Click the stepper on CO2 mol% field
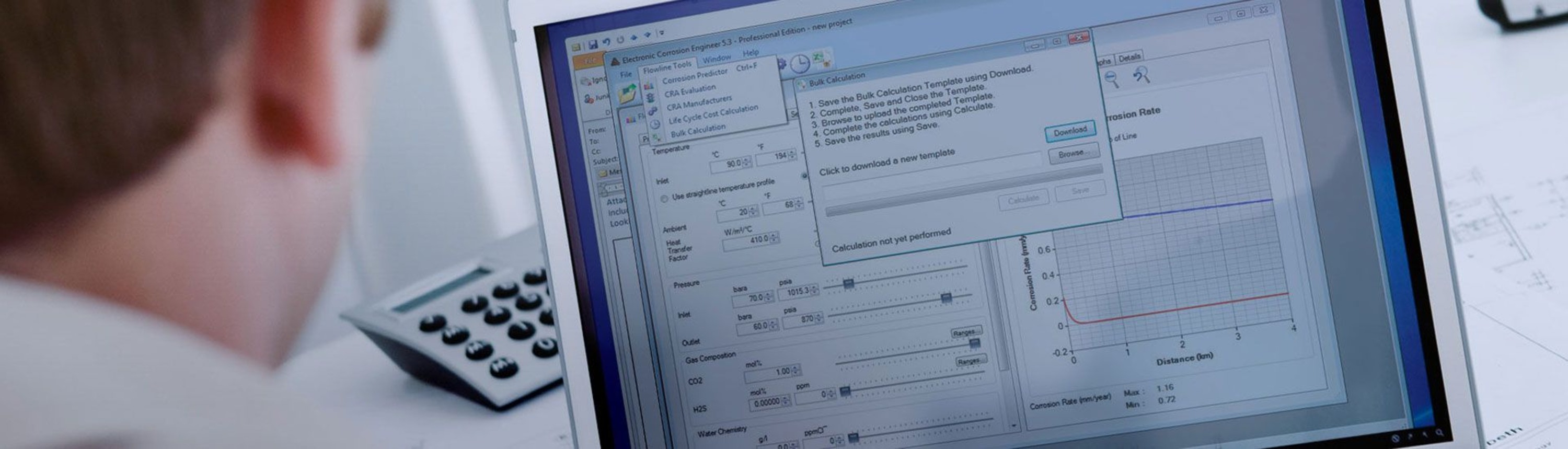 click(796, 371)
